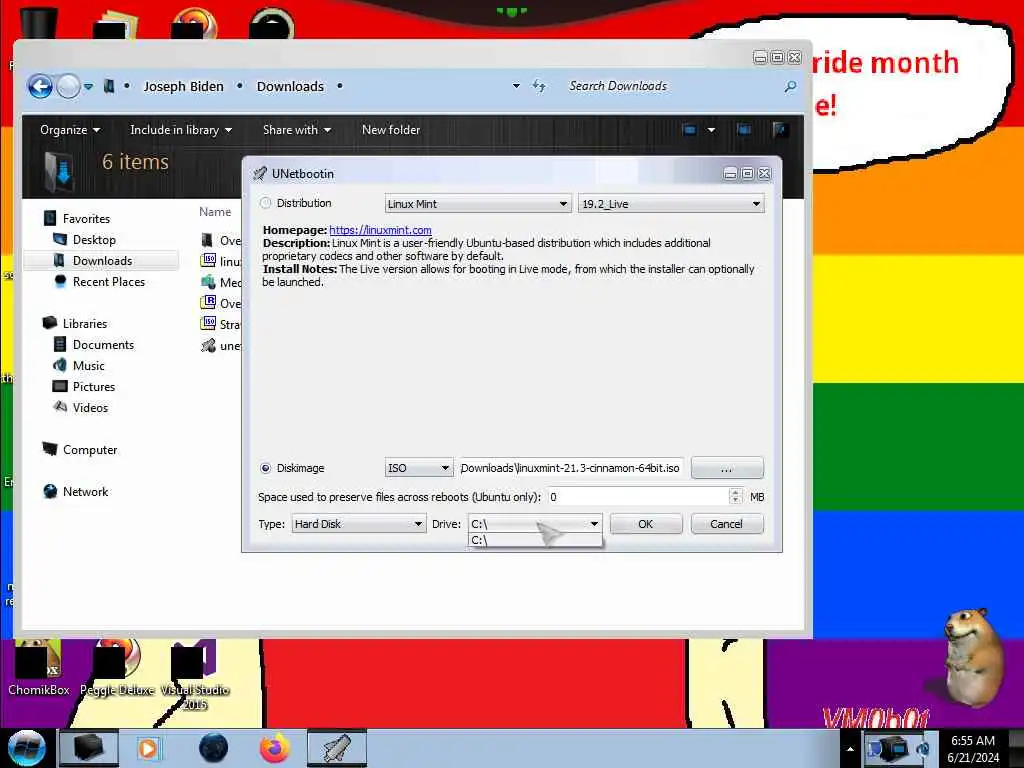This screenshot has height=768, width=1024.
Task: Click the taskbar clock showing 6:55 AM
Action: coord(973,749)
